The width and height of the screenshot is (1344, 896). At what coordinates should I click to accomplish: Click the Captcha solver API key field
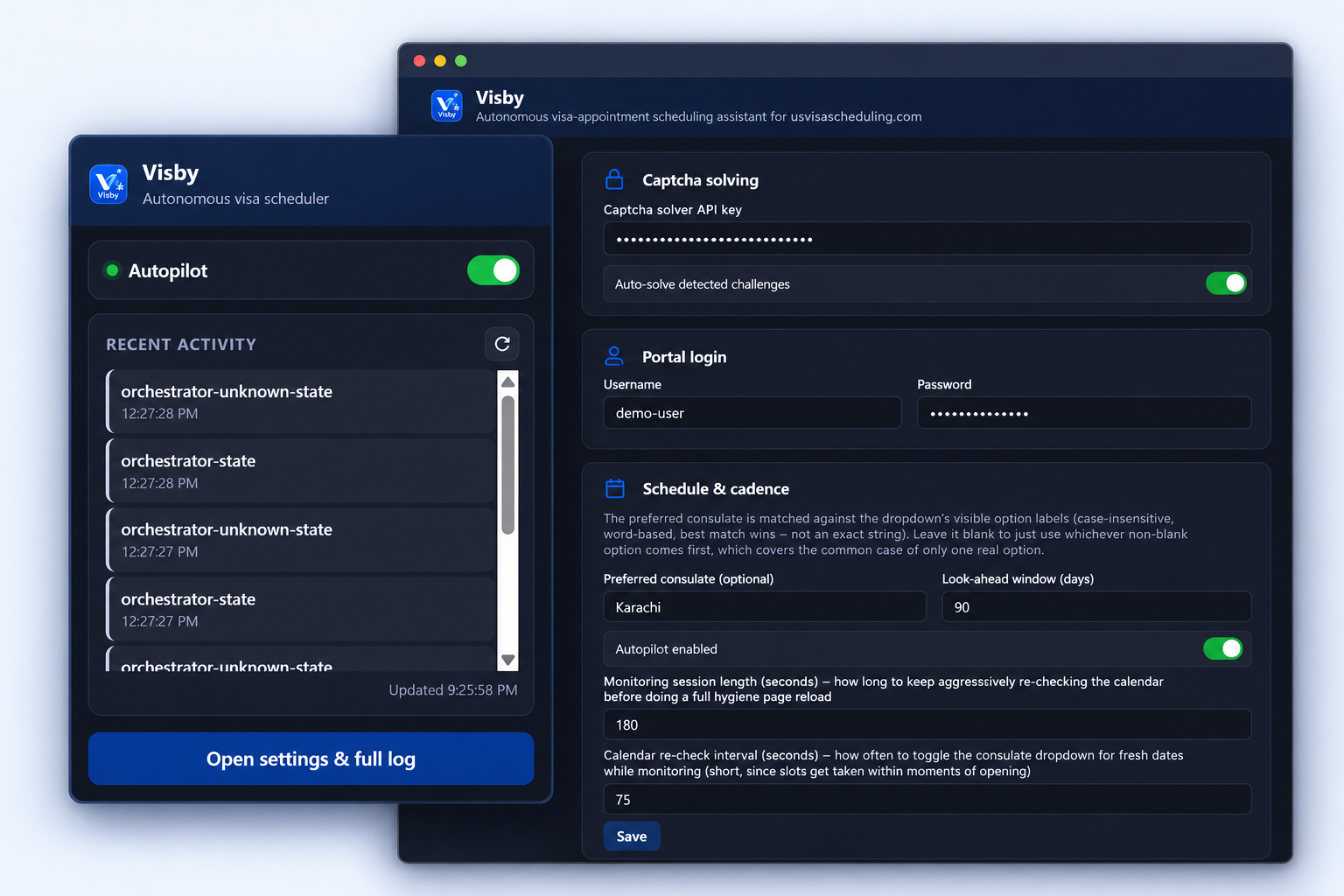click(x=927, y=238)
